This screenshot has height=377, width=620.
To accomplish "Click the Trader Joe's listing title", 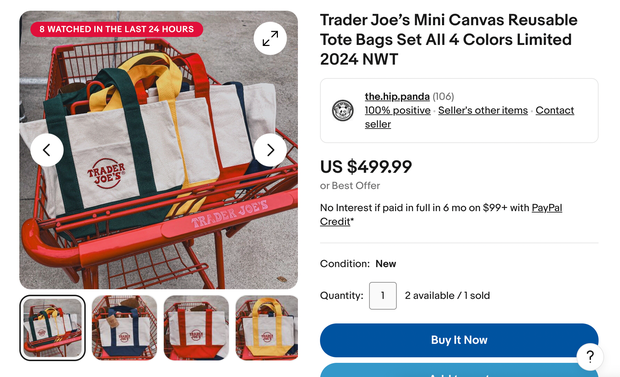I will (x=449, y=40).
